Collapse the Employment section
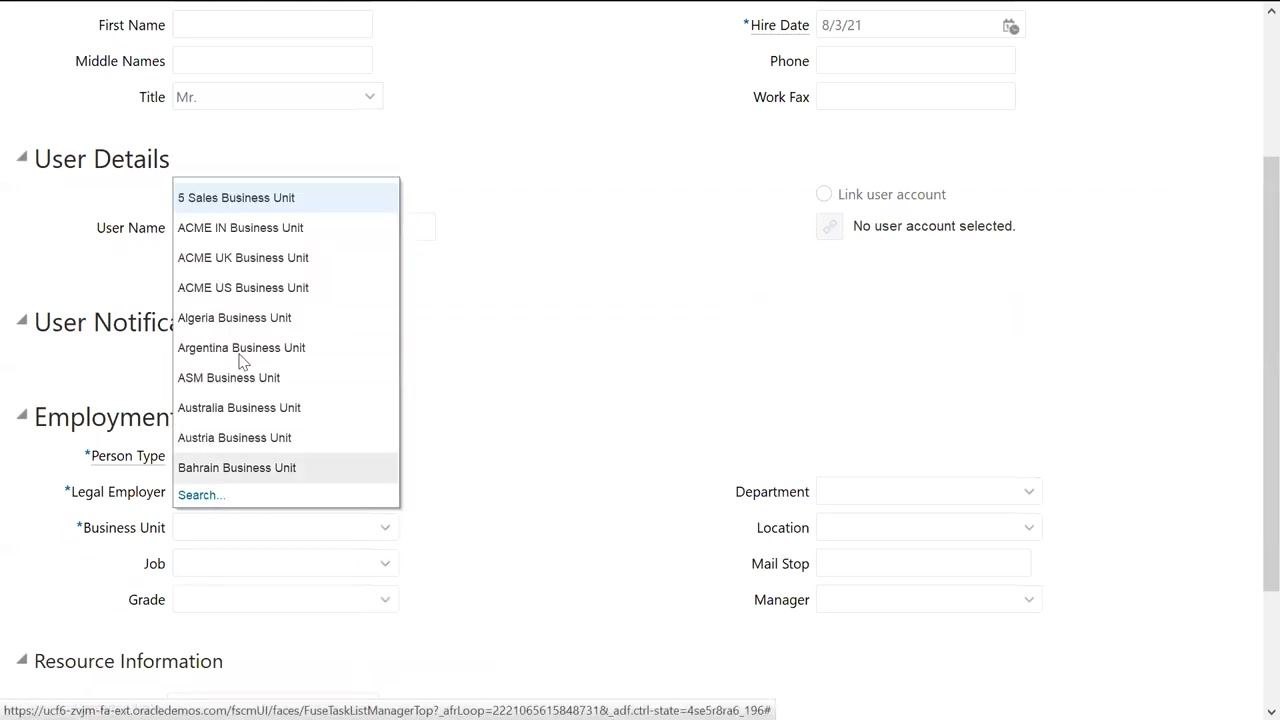Screen dimensions: 1280x720 click(22, 415)
